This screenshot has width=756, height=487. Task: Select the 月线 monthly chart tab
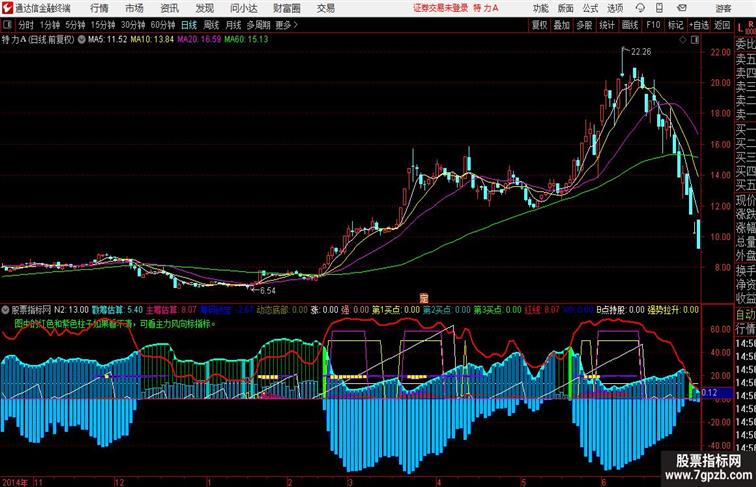click(x=233, y=25)
